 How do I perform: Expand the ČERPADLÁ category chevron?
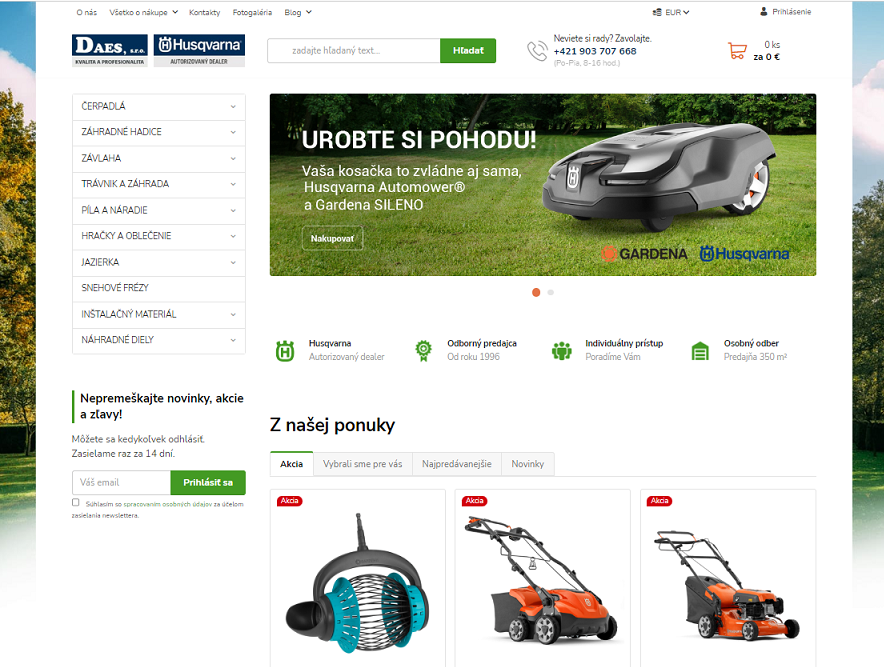233,106
